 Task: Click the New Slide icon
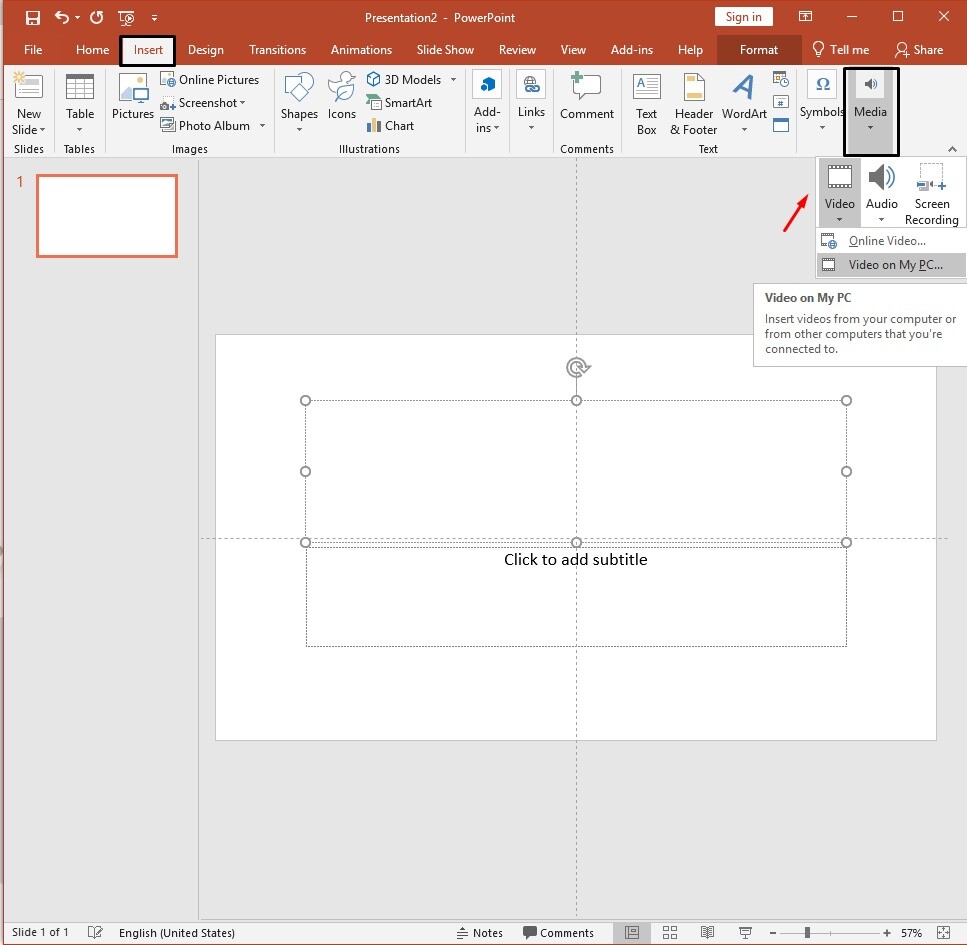[x=28, y=87]
